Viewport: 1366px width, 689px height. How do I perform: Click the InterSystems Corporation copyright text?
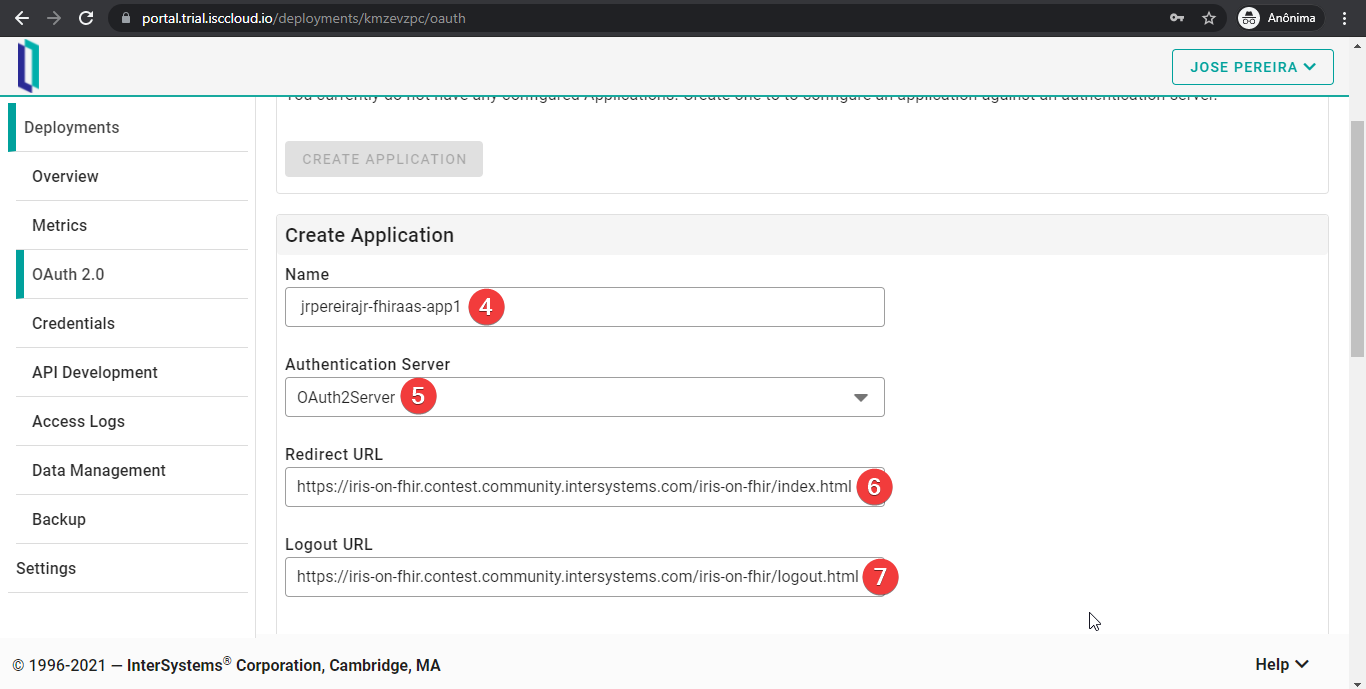pos(226,665)
